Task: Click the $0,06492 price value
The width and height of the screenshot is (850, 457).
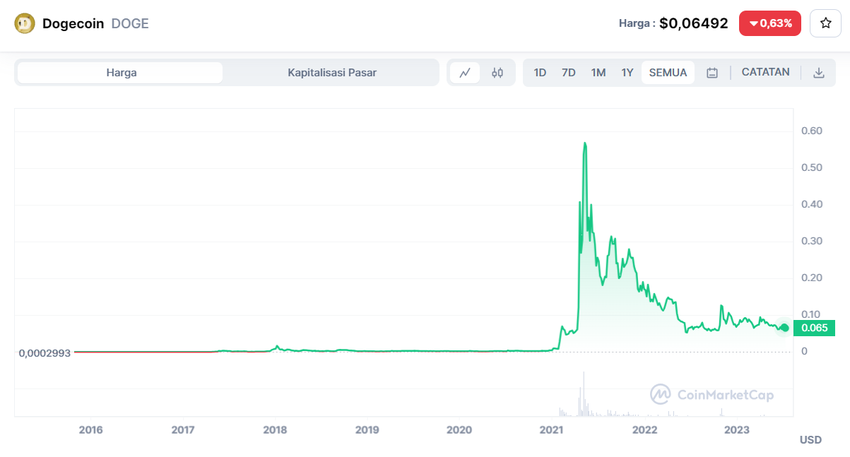Action: click(693, 23)
